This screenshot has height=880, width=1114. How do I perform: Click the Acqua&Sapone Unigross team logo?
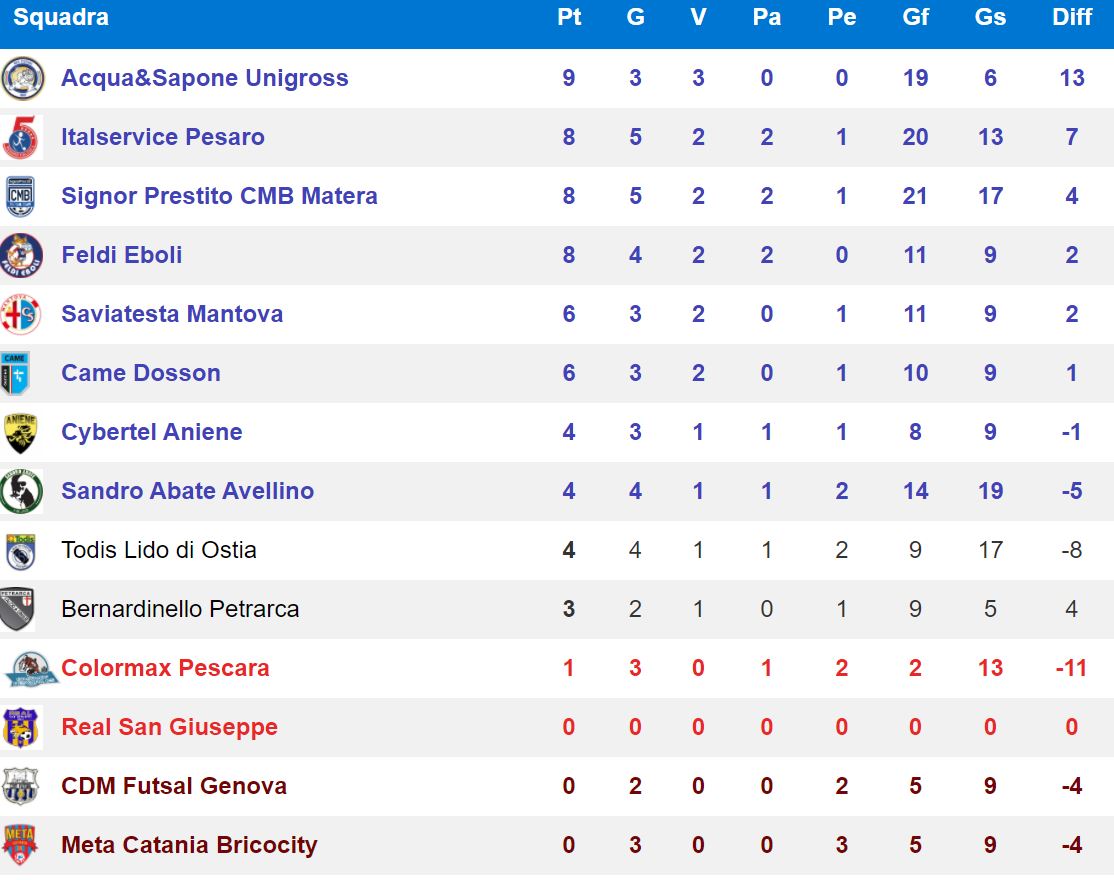(x=22, y=78)
